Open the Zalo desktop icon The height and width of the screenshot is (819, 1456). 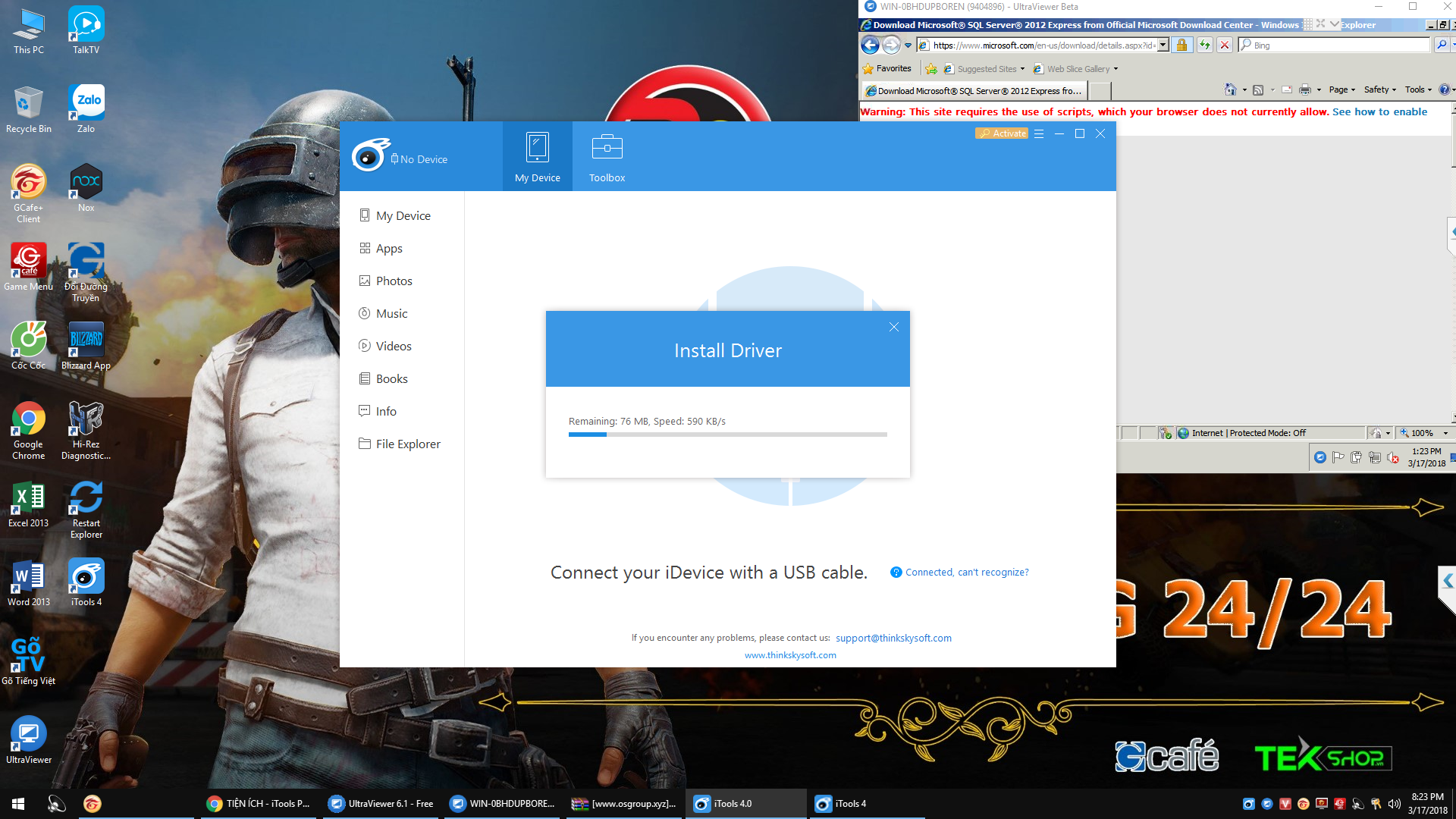click(x=86, y=108)
